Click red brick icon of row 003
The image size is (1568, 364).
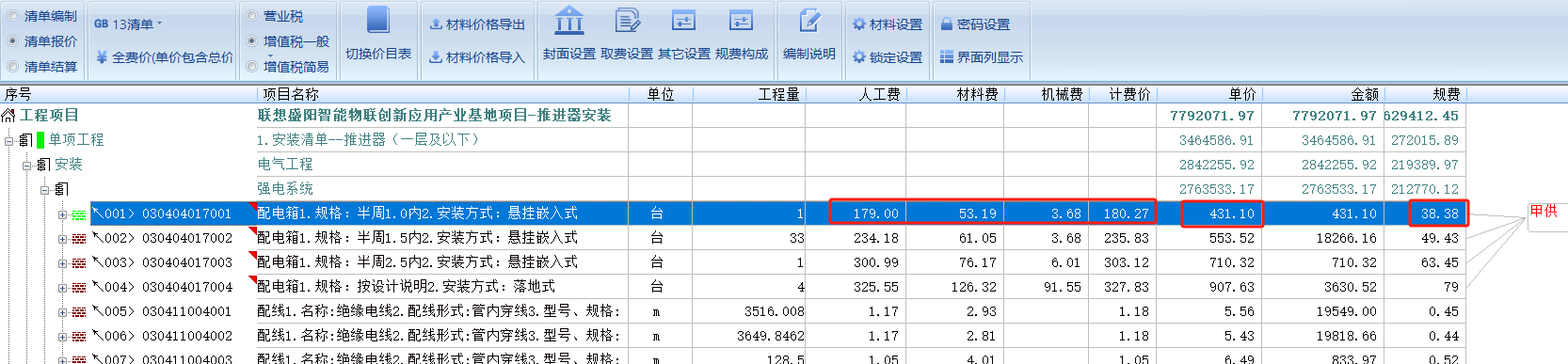click(79, 263)
